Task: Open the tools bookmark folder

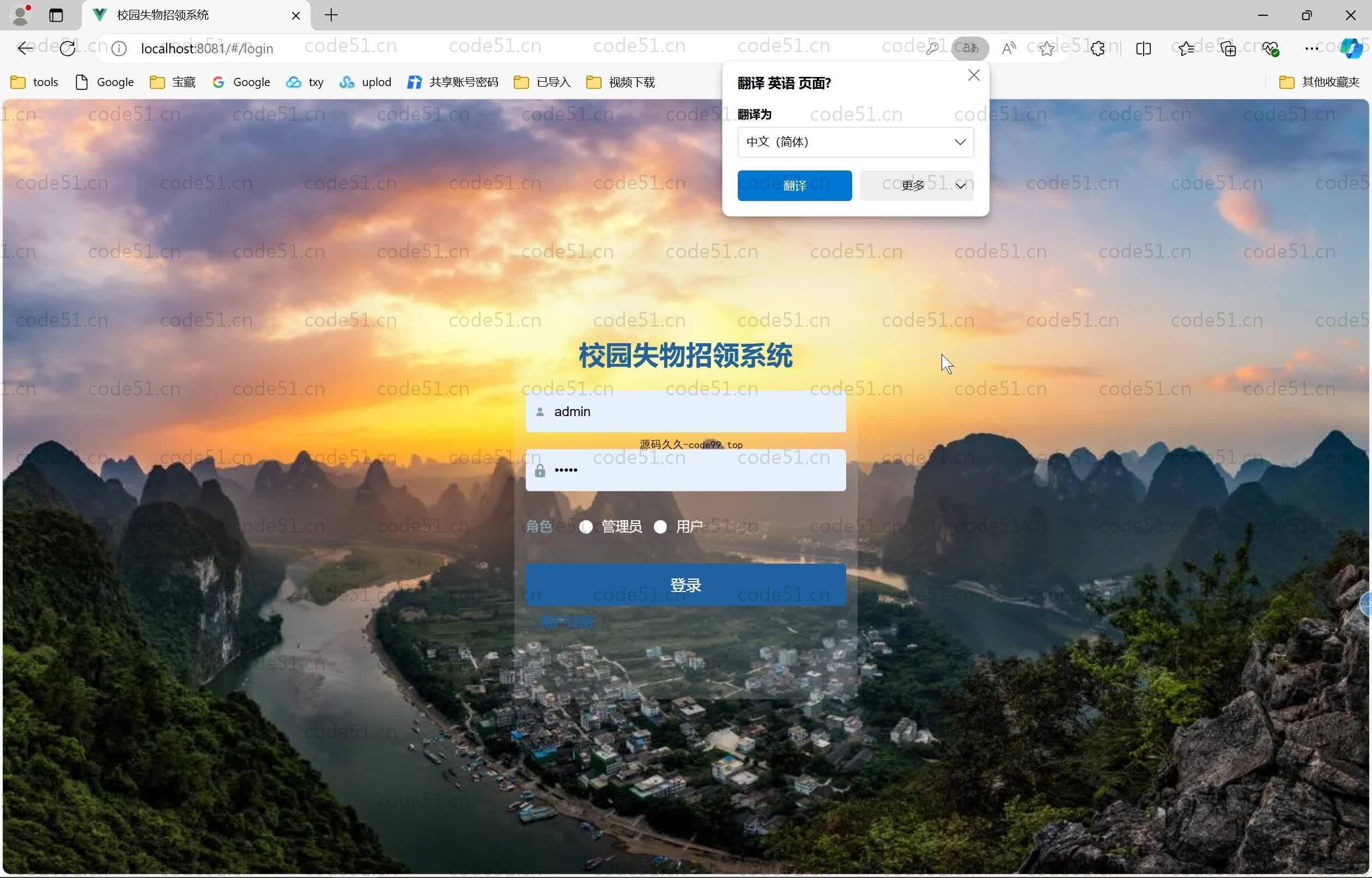Action: [34, 82]
